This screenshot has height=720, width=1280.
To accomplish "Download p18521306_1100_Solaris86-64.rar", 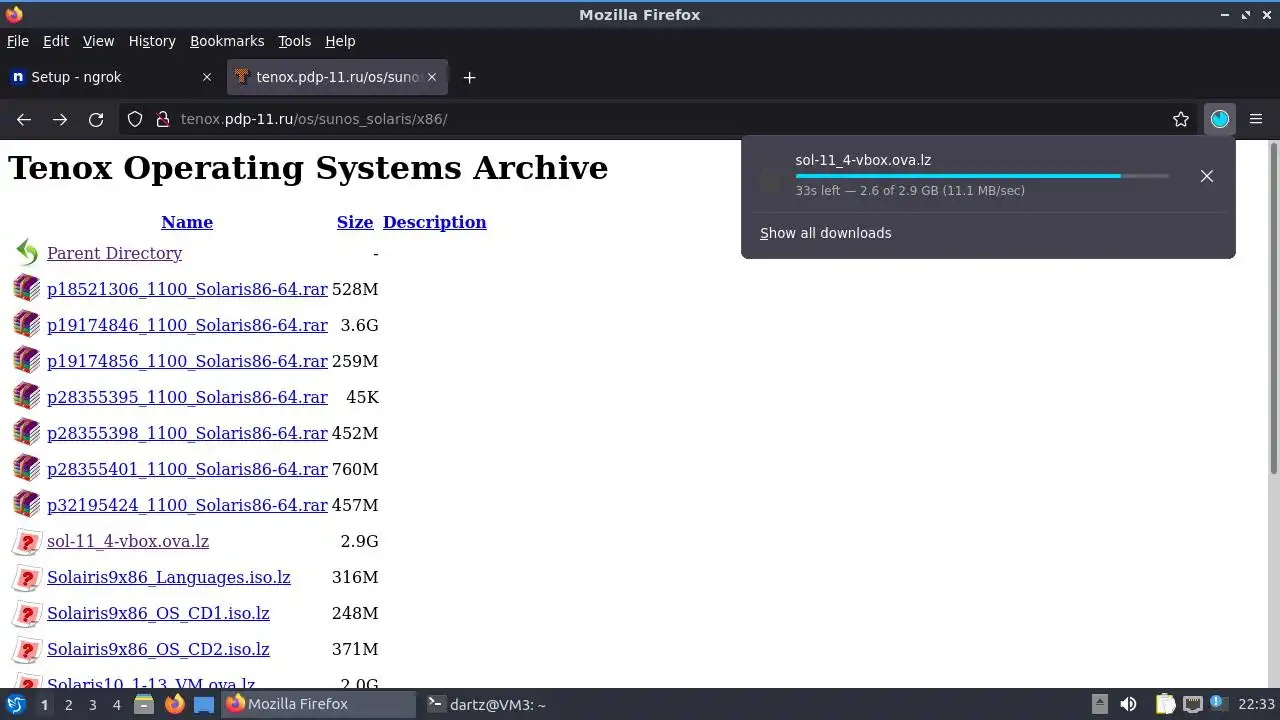I will [187, 289].
